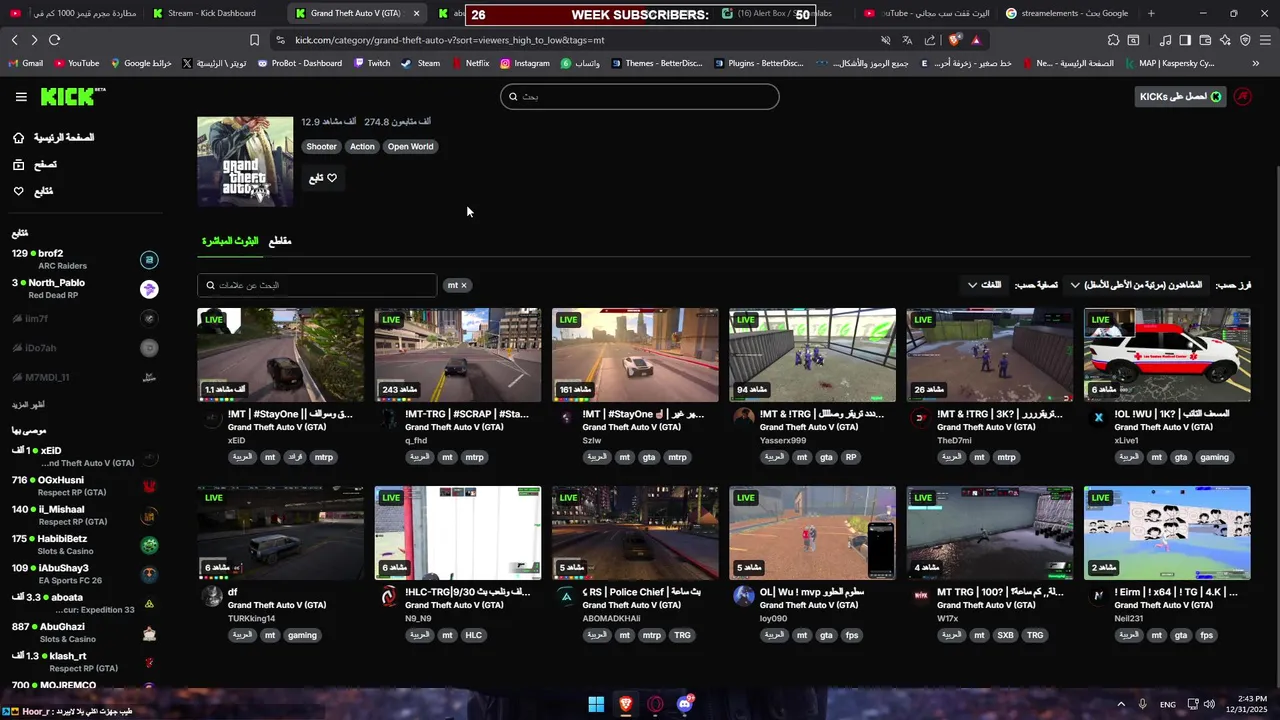1280x720 pixels.
Task: Open the Twitch bookmark
Action: (x=372, y=63)
